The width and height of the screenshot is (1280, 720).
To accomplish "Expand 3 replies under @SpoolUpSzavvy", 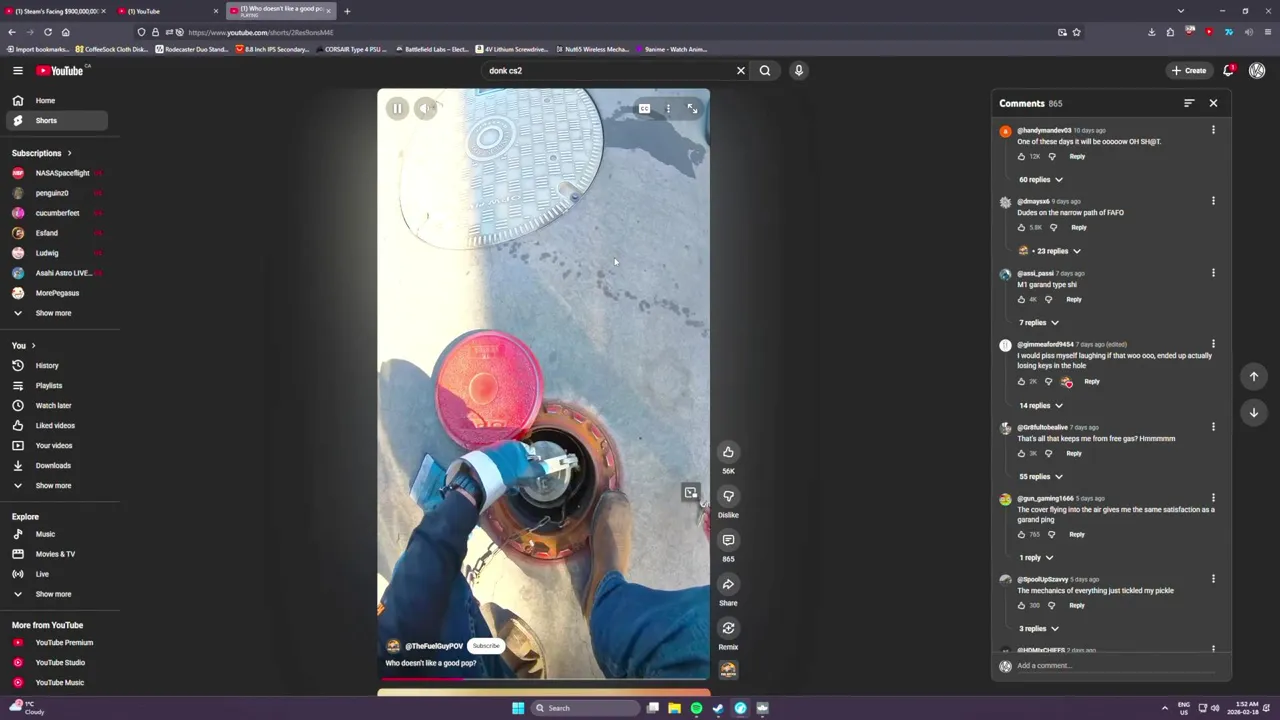I will (1039, 628).
